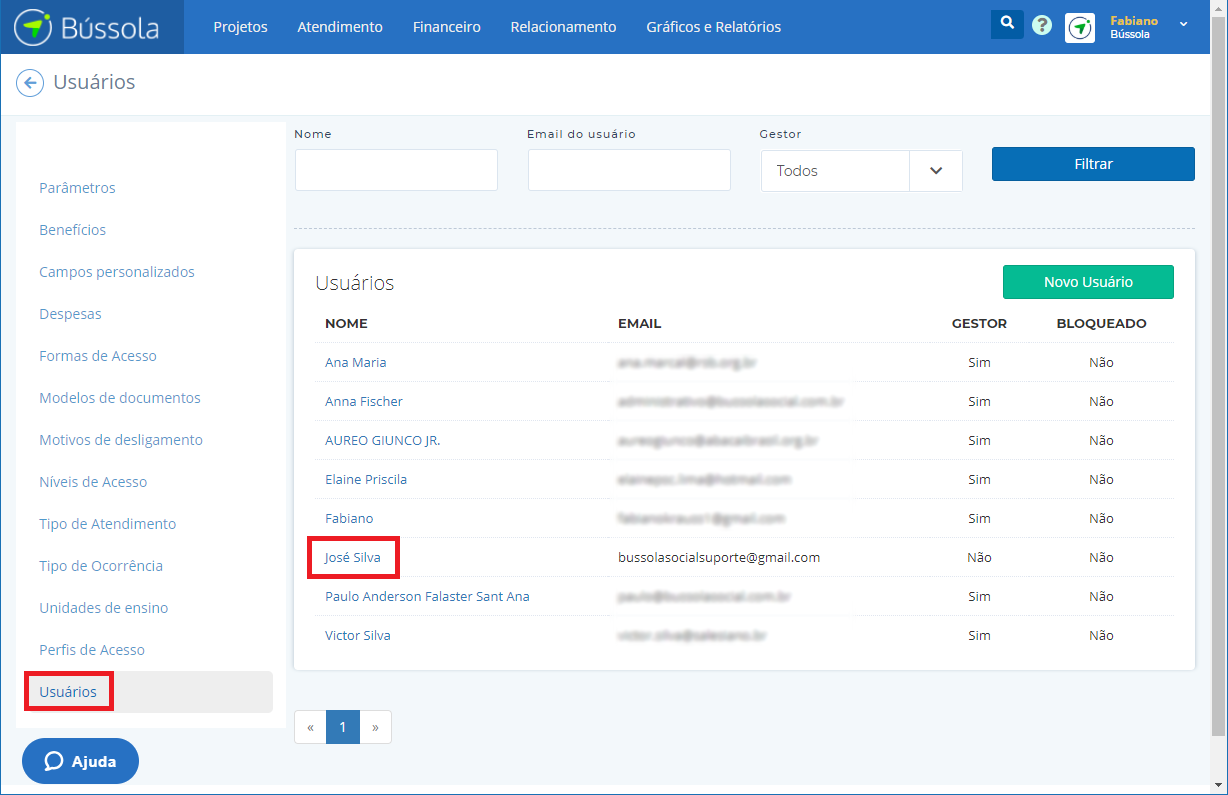1228x795 pixels.
Task: Click the help question mark icon
Action: pos(1042,26)
